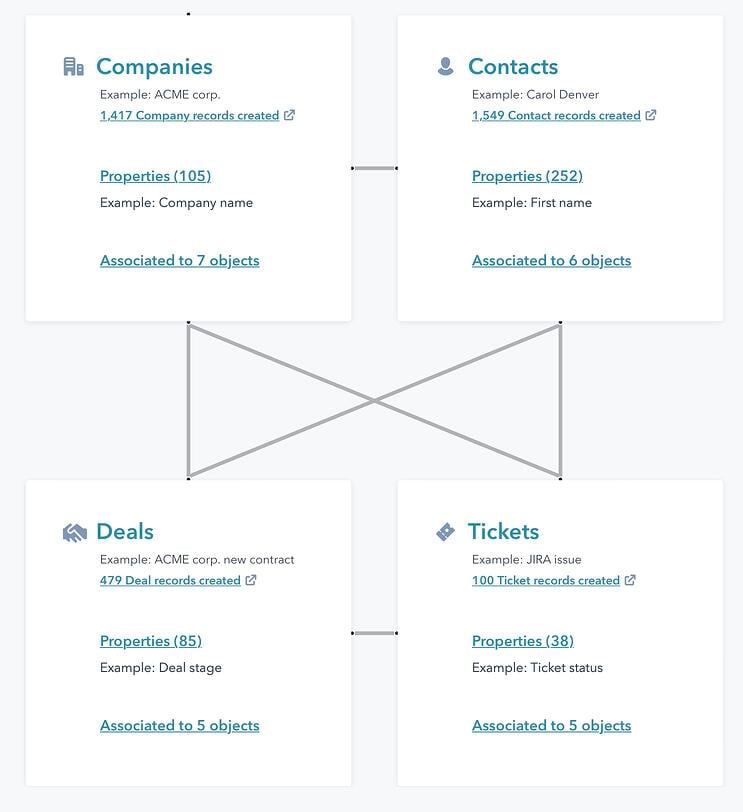
Task: View the 100 Ticket records created
Action: pyautogui.click(x=545, y=580)
